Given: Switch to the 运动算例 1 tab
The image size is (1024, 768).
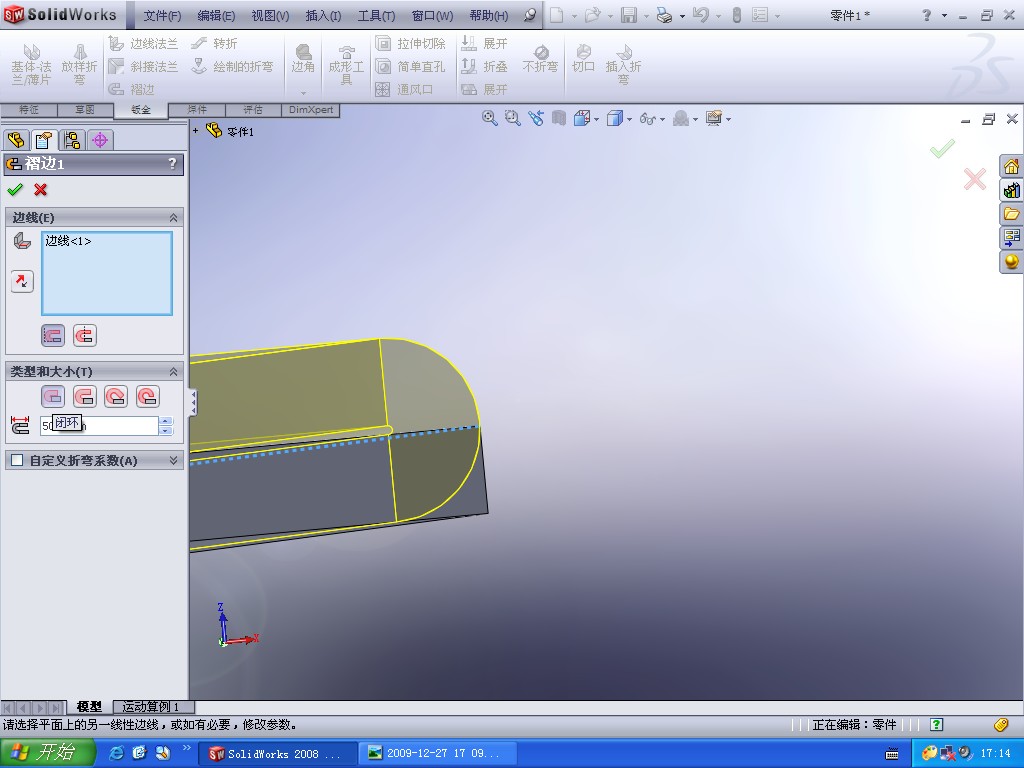Looking at the screenshot, I should pos(153,707).
